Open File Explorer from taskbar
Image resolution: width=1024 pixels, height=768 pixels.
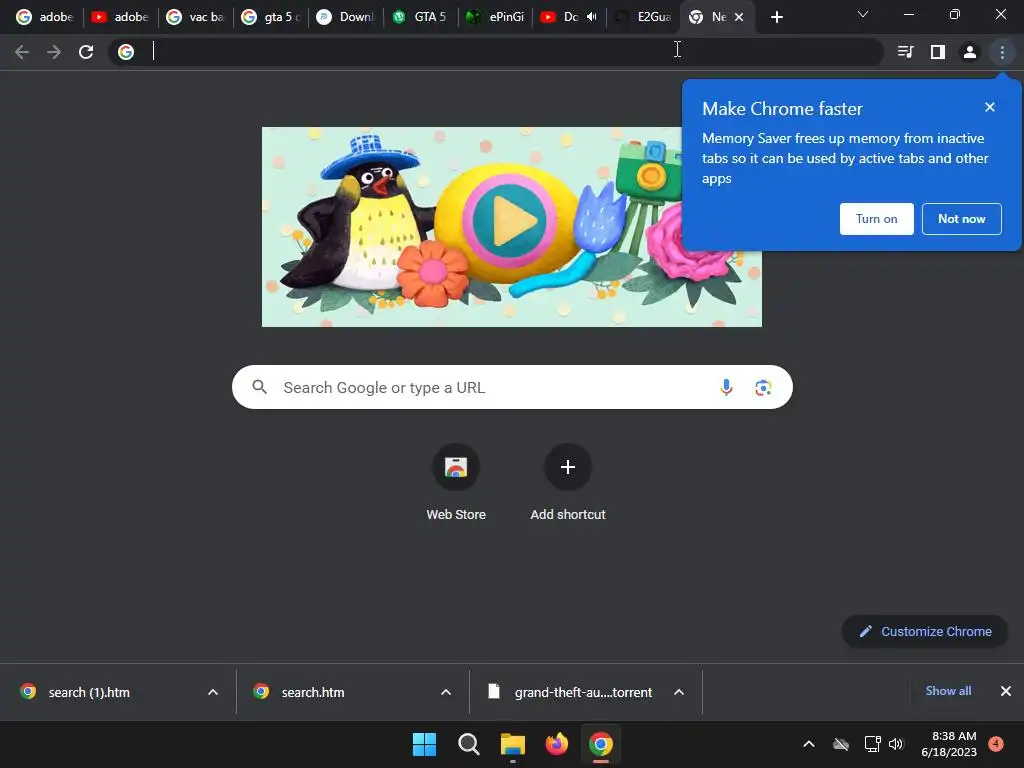[513, 744]
